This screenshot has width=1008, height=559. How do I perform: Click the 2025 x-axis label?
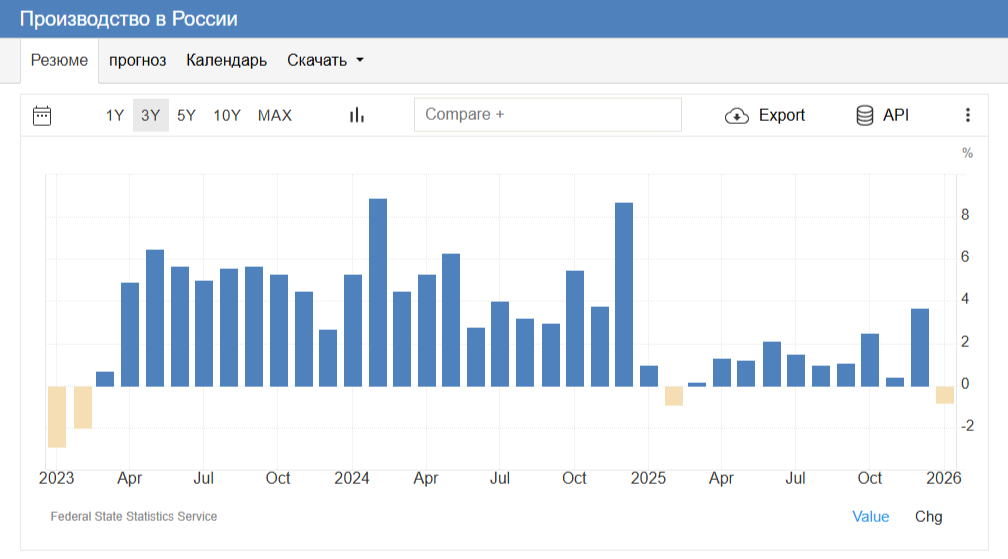point(648,478)
